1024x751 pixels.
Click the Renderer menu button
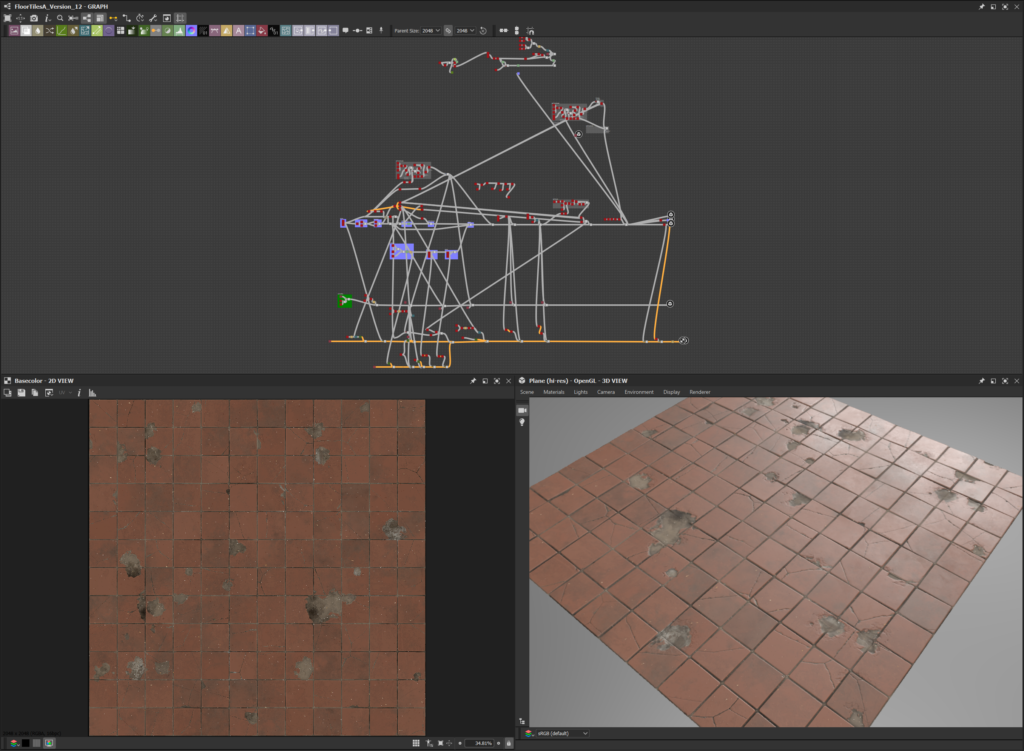(699, 392)
